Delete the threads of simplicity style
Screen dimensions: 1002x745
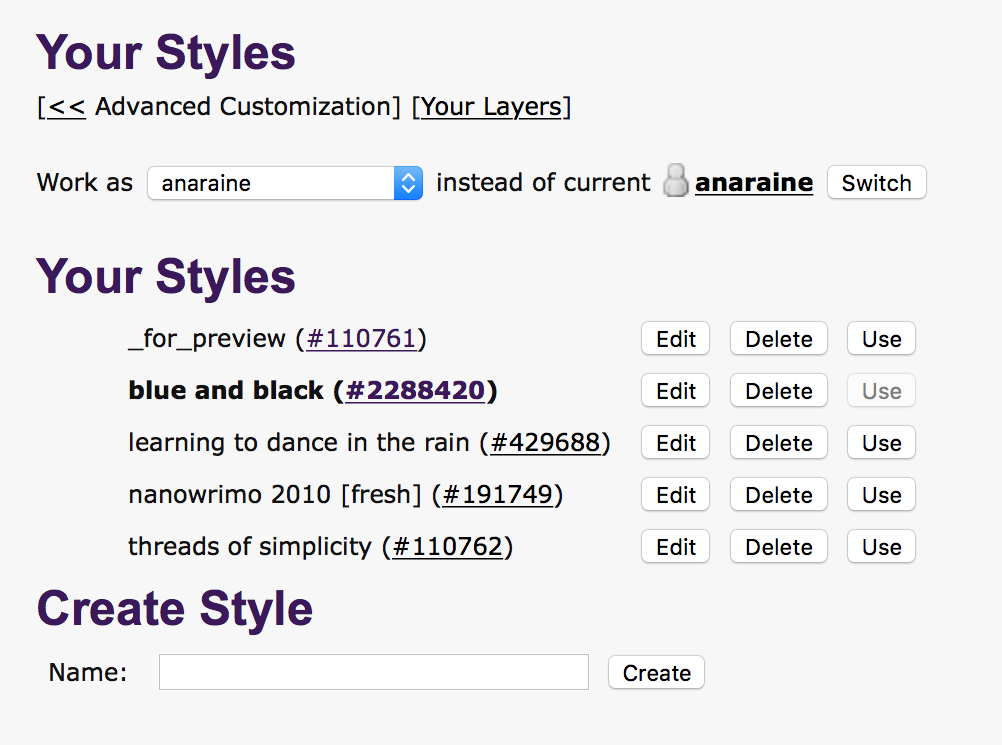pos(778,547)
